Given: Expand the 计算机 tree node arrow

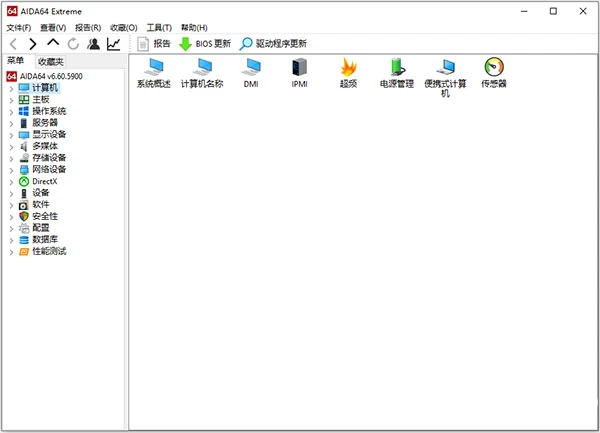Looking at the screenshot, I should [11, 89].
